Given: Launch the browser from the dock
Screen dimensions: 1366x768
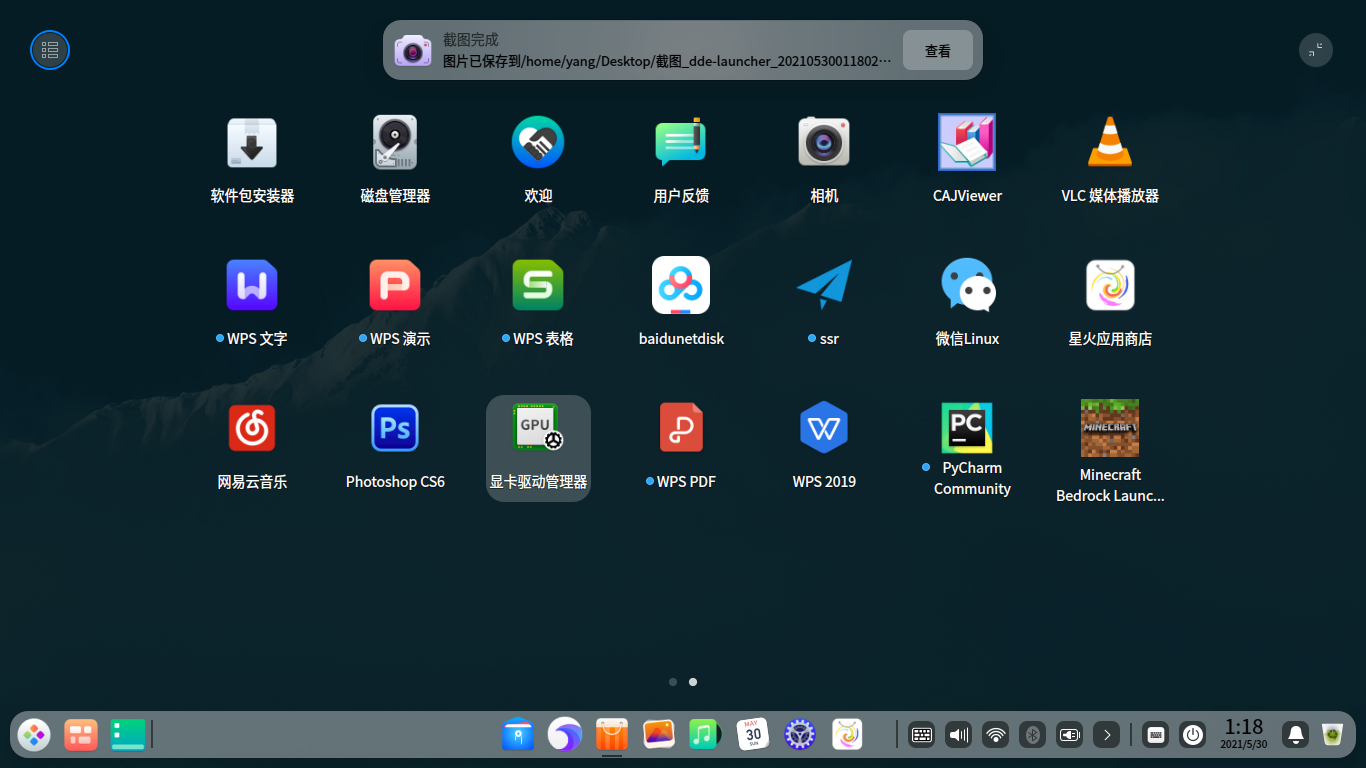Looking at the screenshot, I should [x=565, y=735].
